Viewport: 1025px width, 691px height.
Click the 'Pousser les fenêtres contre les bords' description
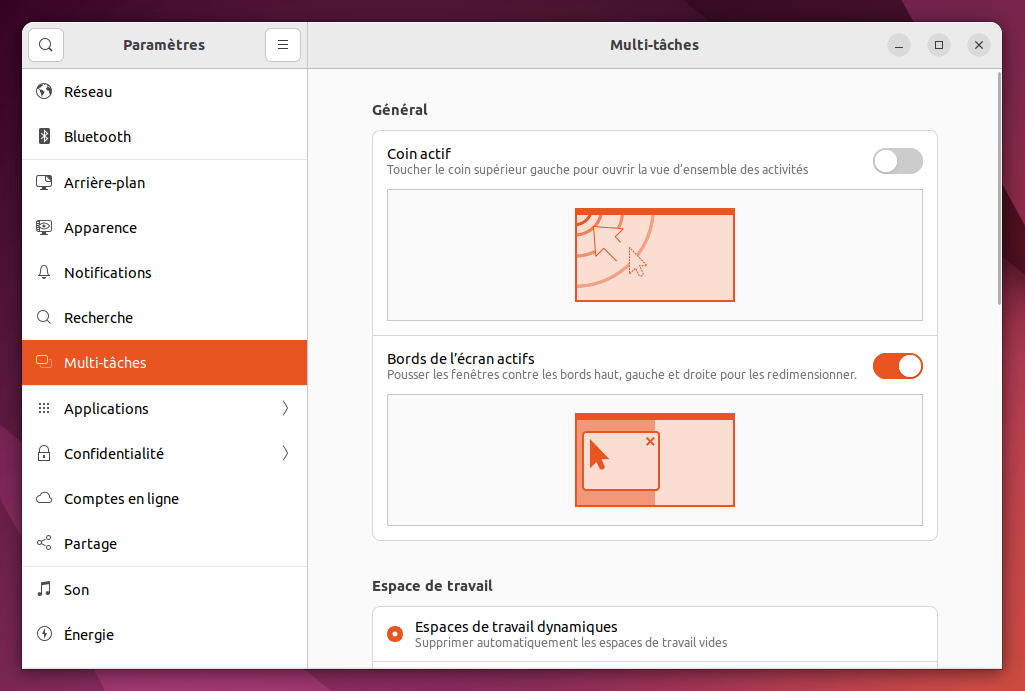pyautogui.click(x=622, y=375)
